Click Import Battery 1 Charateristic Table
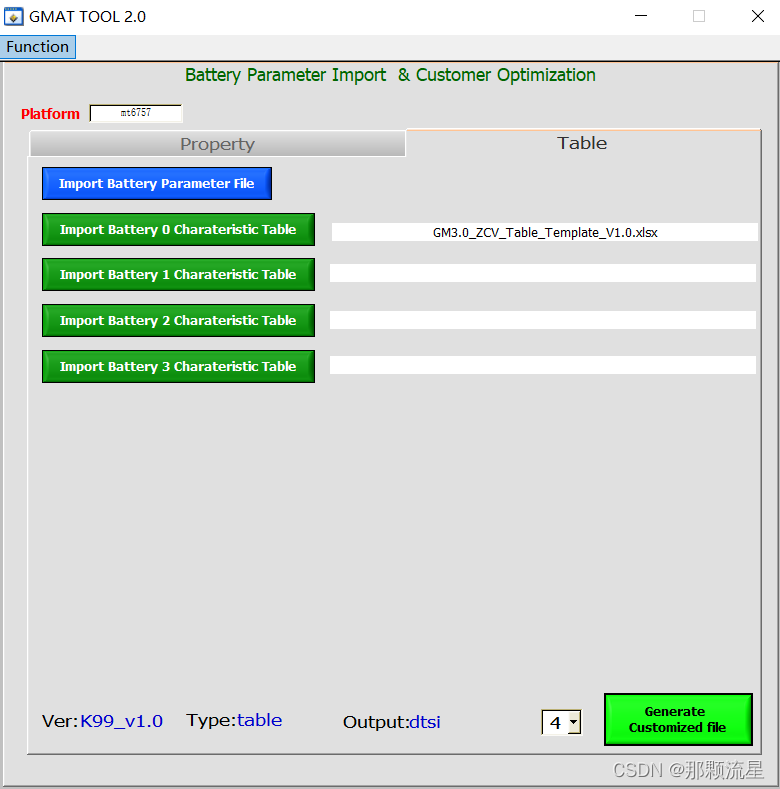This screenshot has height=789, width=780. click(x=179, y=275)
